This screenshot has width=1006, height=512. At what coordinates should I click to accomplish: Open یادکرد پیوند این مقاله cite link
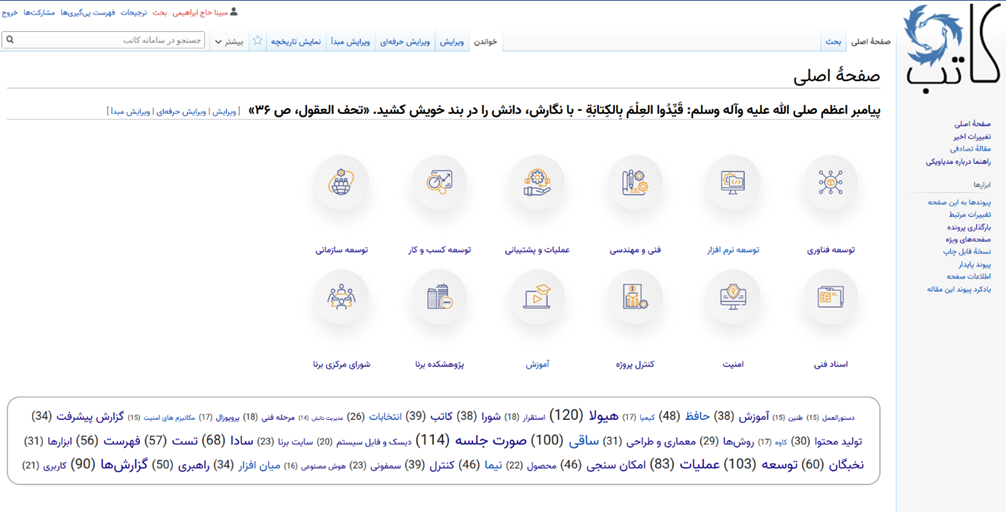(960, 289)
